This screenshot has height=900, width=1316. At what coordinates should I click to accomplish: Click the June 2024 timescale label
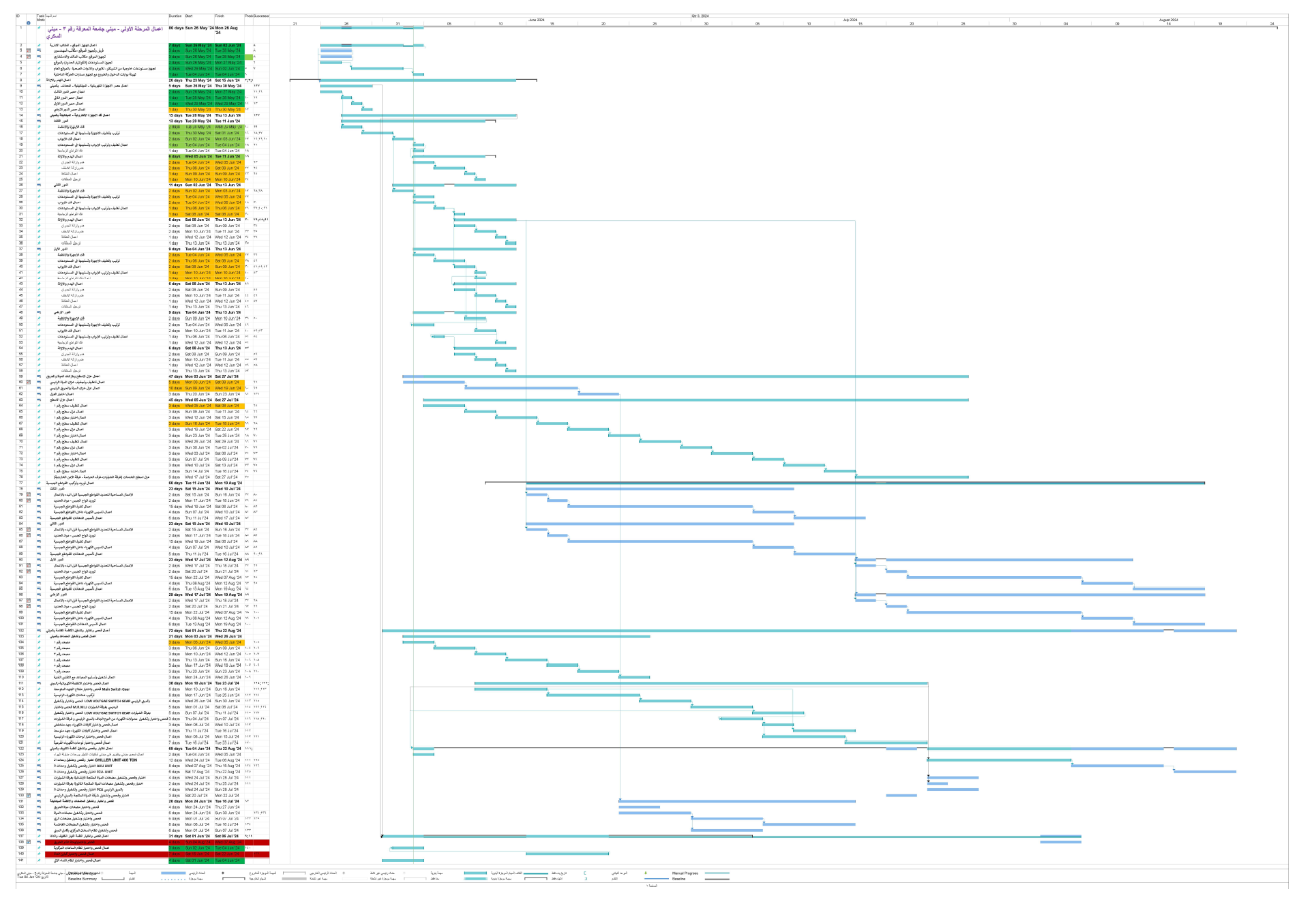[x=536, y=20]
